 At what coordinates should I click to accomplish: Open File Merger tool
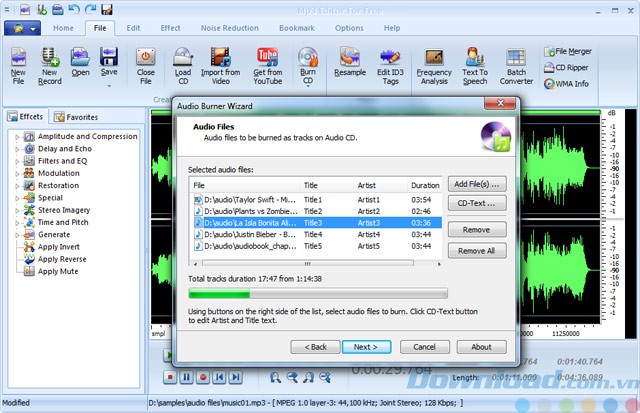(568, 51)
